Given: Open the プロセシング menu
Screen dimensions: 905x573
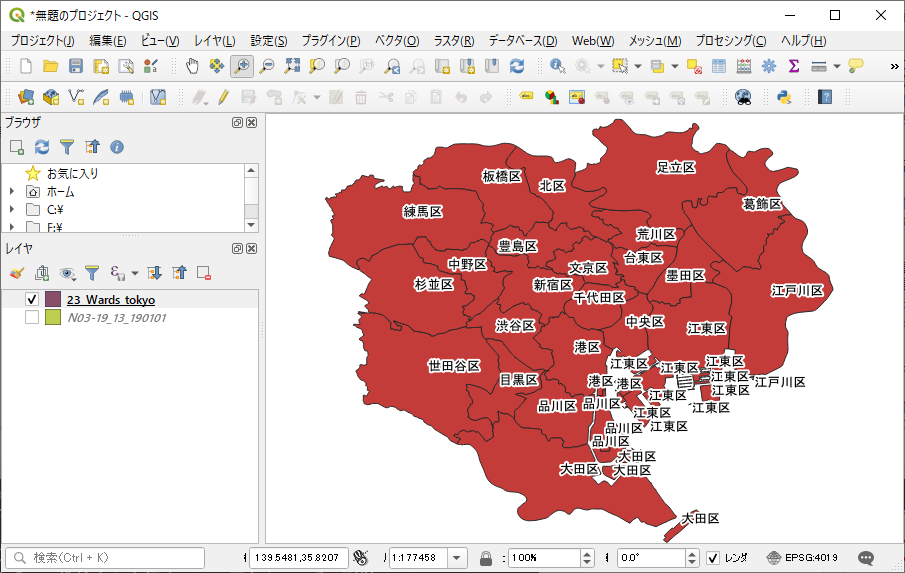Looking at the screenshot, I should (x=730, y=41).
